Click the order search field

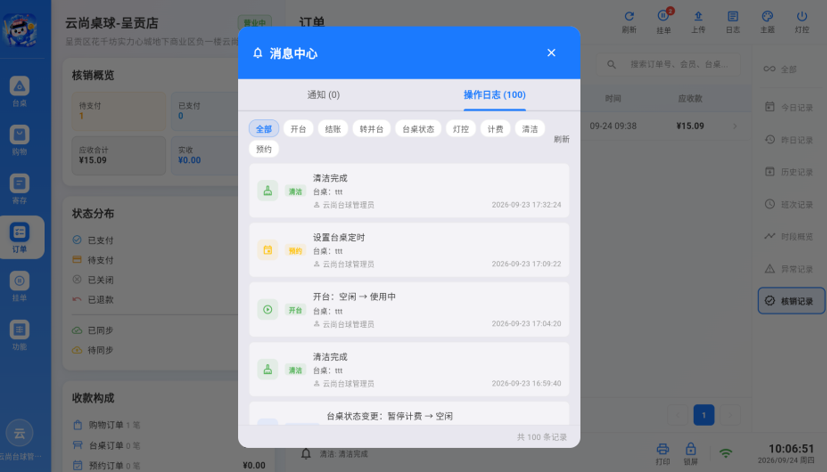pyautogui.click(x=669, y=64)
